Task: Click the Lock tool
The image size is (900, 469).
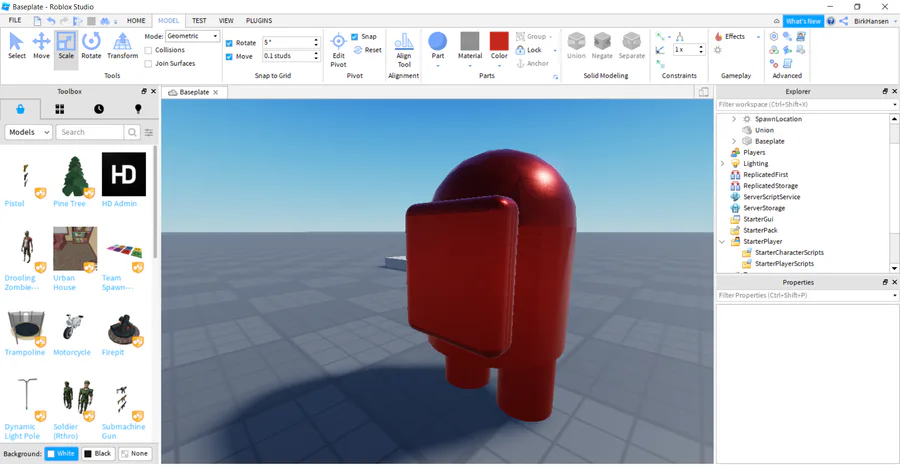Action: pyautogui.click(x=529, y=50)
